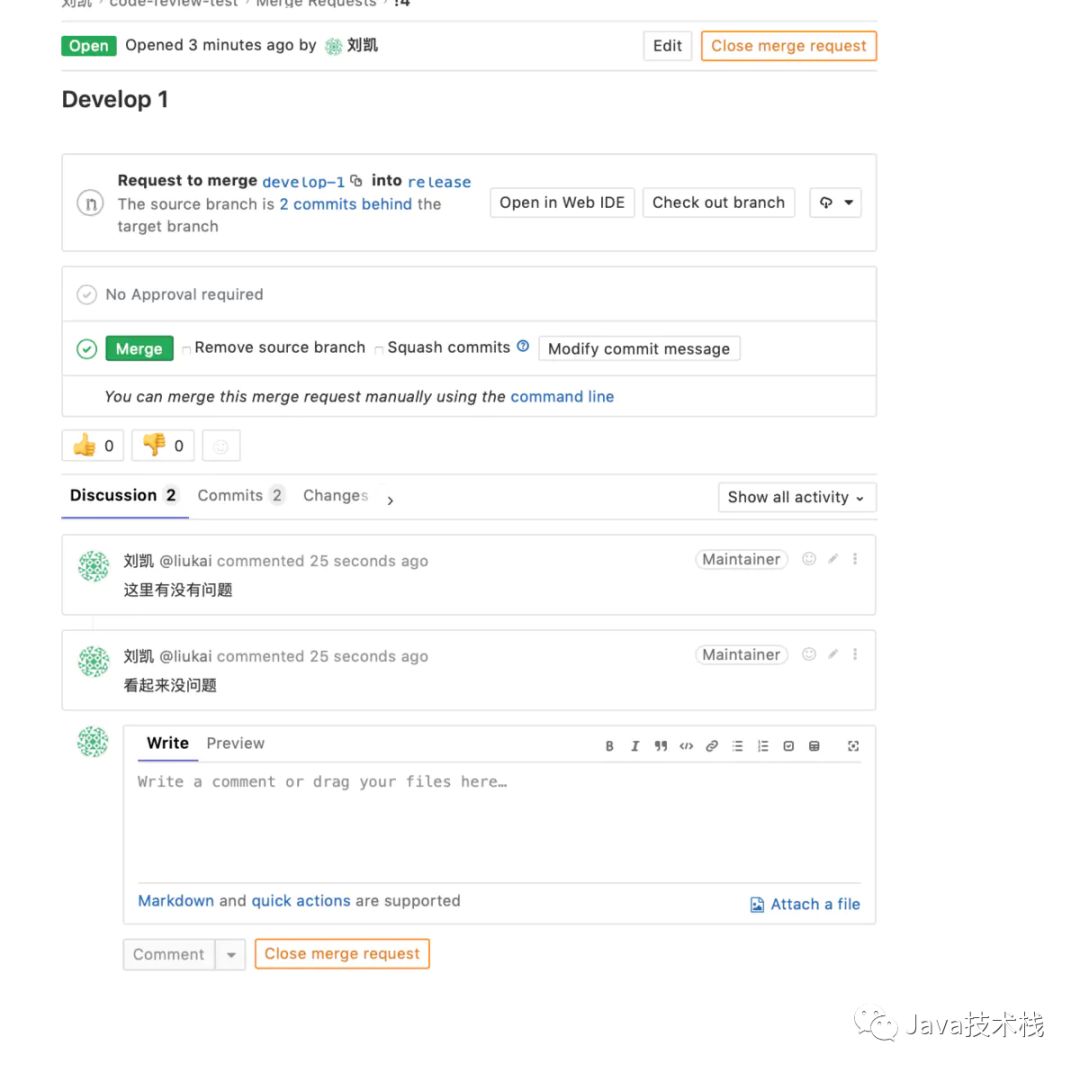Open the Preview tab of comment editor
The height and width of the screenshot is (1073, 1080).
235,743
